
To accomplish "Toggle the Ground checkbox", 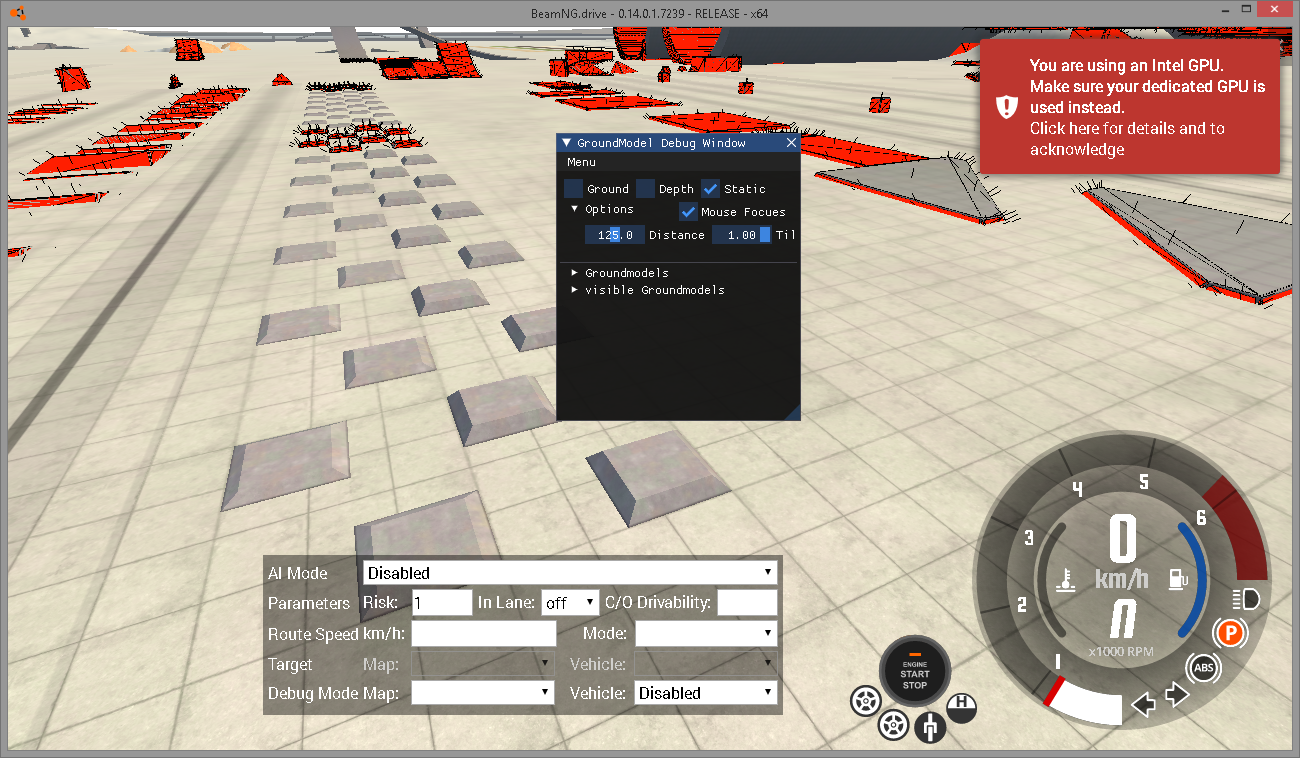I will click(x=573, y=188).
